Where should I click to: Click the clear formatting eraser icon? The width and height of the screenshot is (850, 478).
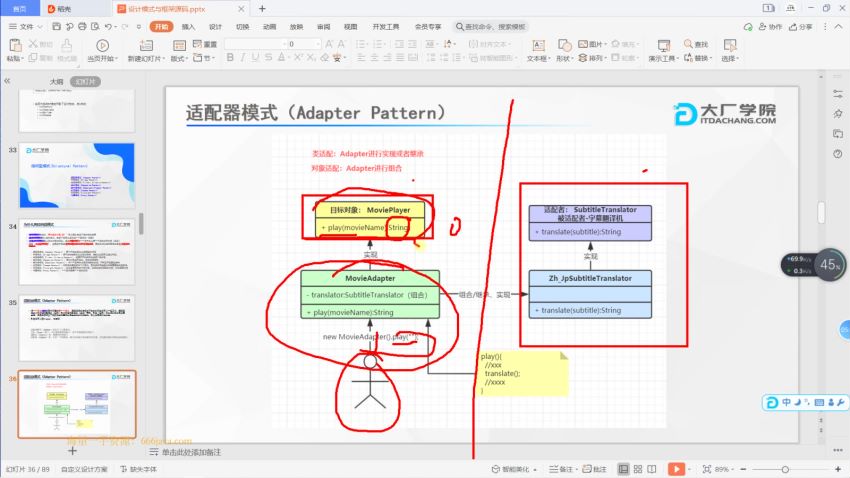click(324, 57)
